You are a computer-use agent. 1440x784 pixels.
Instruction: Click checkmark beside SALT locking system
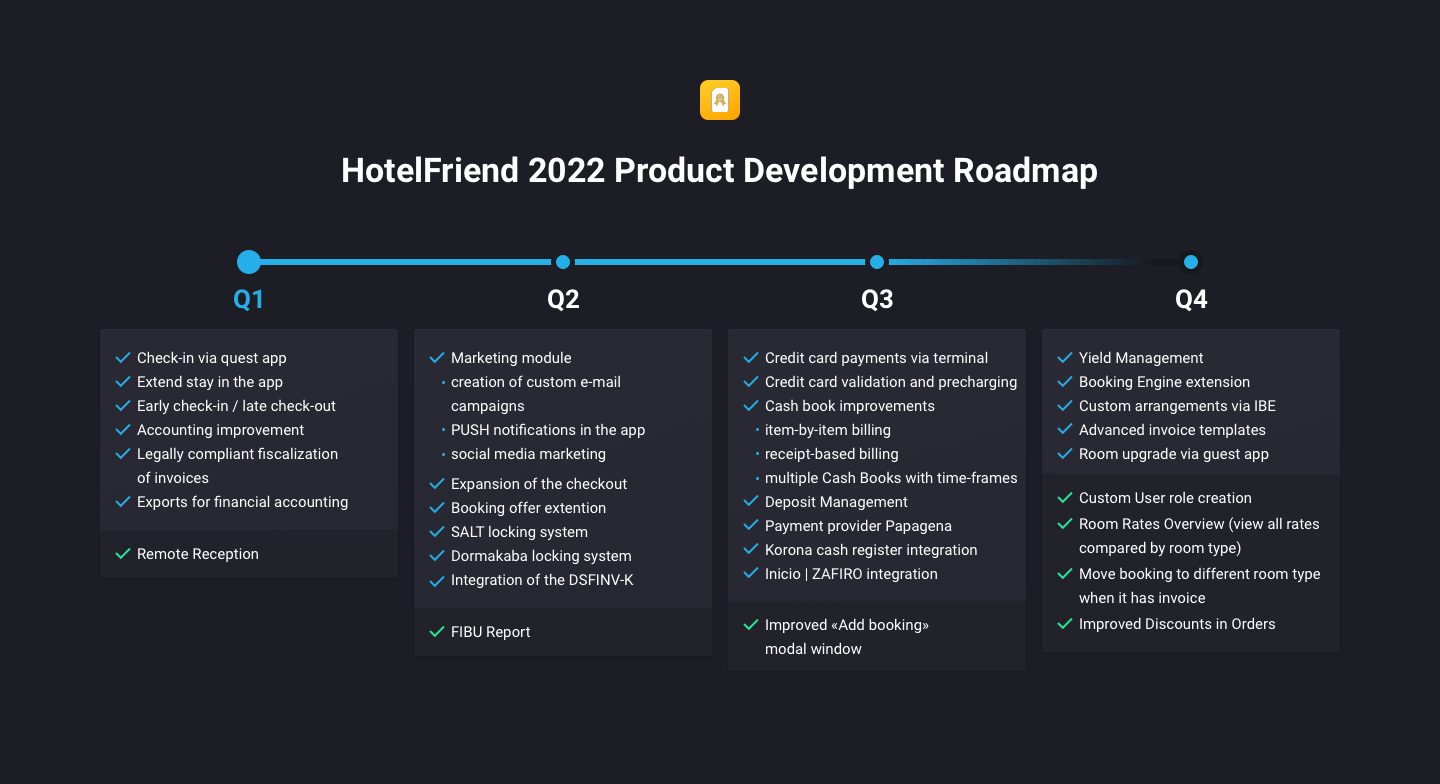(437, 532)
